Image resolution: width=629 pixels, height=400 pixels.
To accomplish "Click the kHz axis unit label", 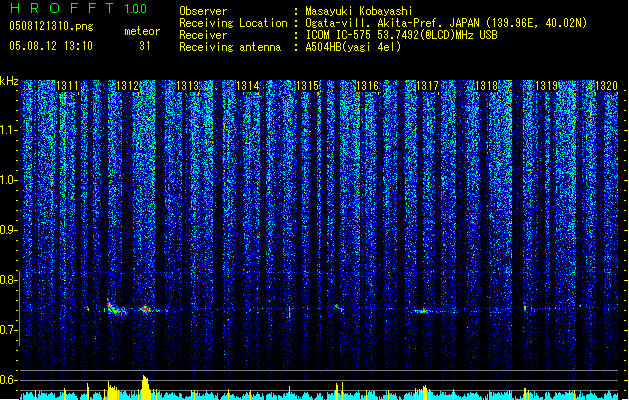I will coord(9,81).
